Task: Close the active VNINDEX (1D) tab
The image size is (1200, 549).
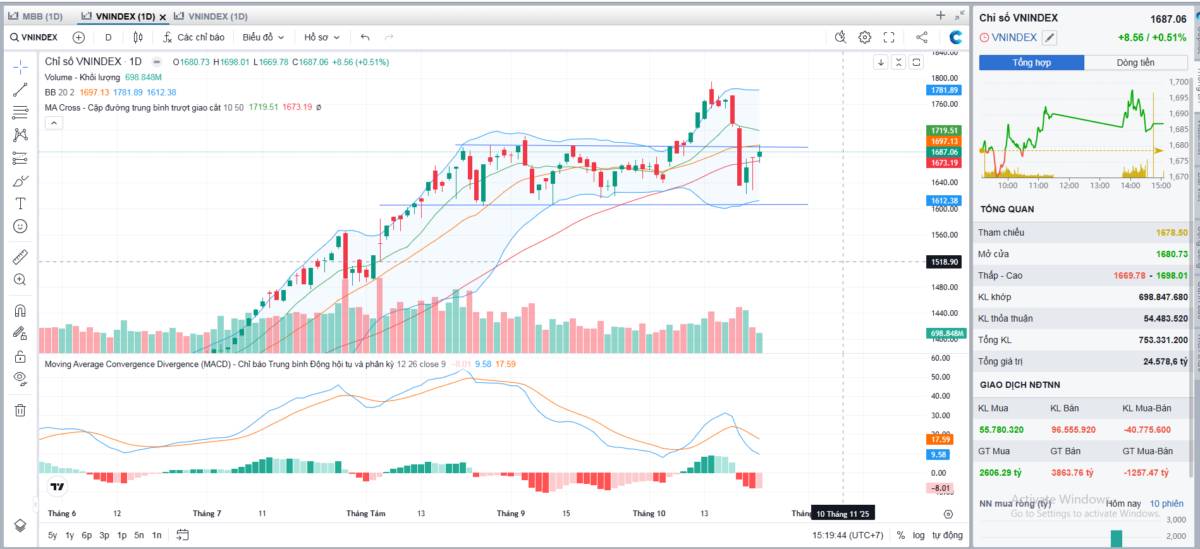Action: click(163, 17)
